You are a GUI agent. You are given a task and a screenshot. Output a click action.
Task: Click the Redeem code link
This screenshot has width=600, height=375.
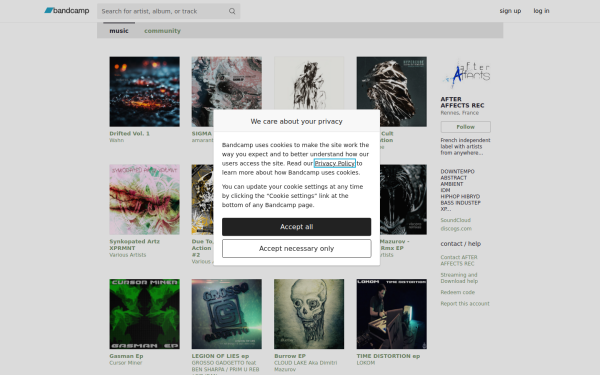(x=457, y=292)
